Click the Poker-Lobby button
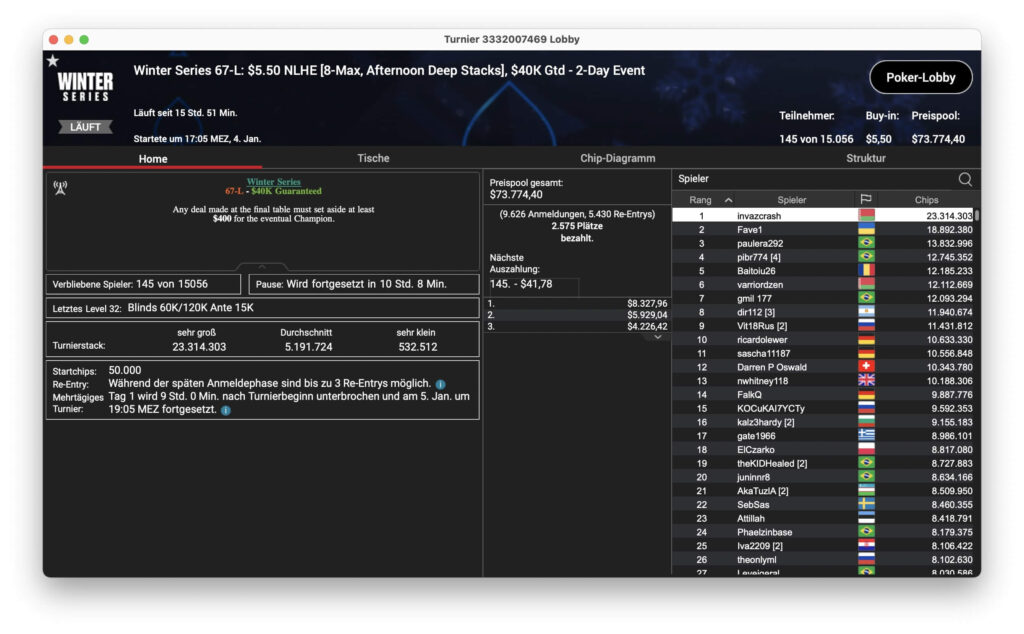The height and width of the screenshot is (634, 1024). [920, 77]
